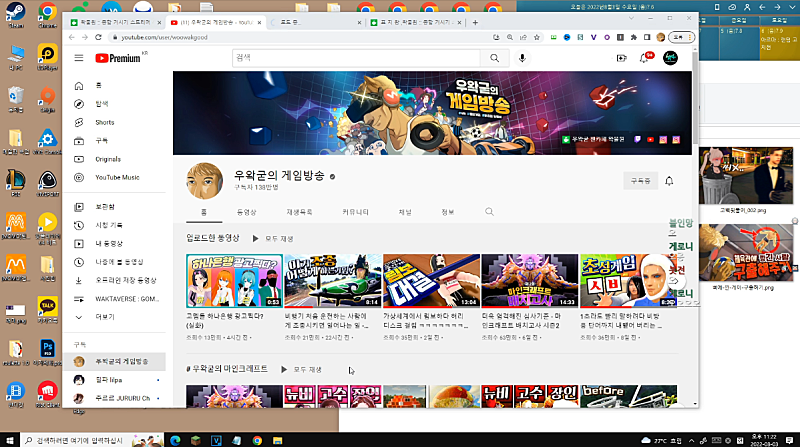Click the YouTube page vertical scrollbar
Image resolution: width=800 pixels, height=447 pixels.
[x=695, y=97]
